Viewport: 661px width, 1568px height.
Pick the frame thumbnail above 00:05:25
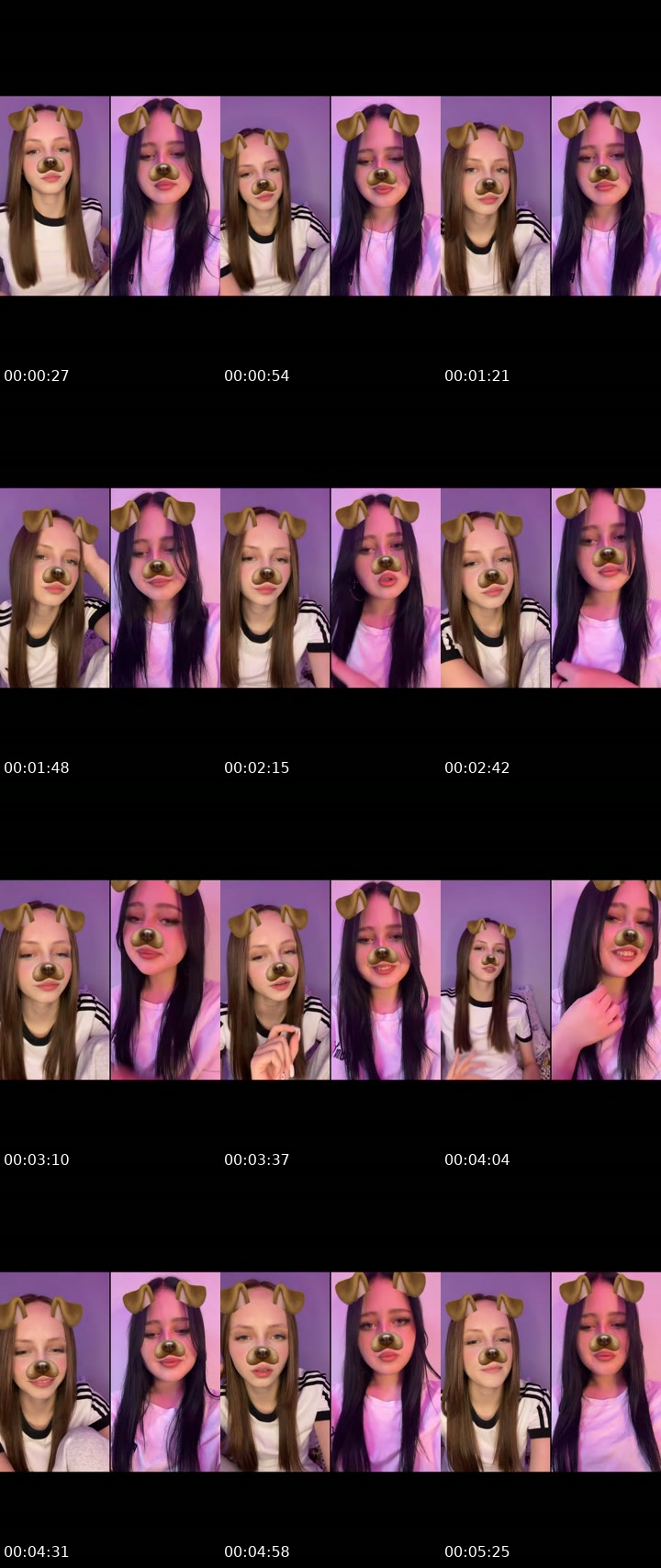pyautogui.click(x=551, y=1372)
